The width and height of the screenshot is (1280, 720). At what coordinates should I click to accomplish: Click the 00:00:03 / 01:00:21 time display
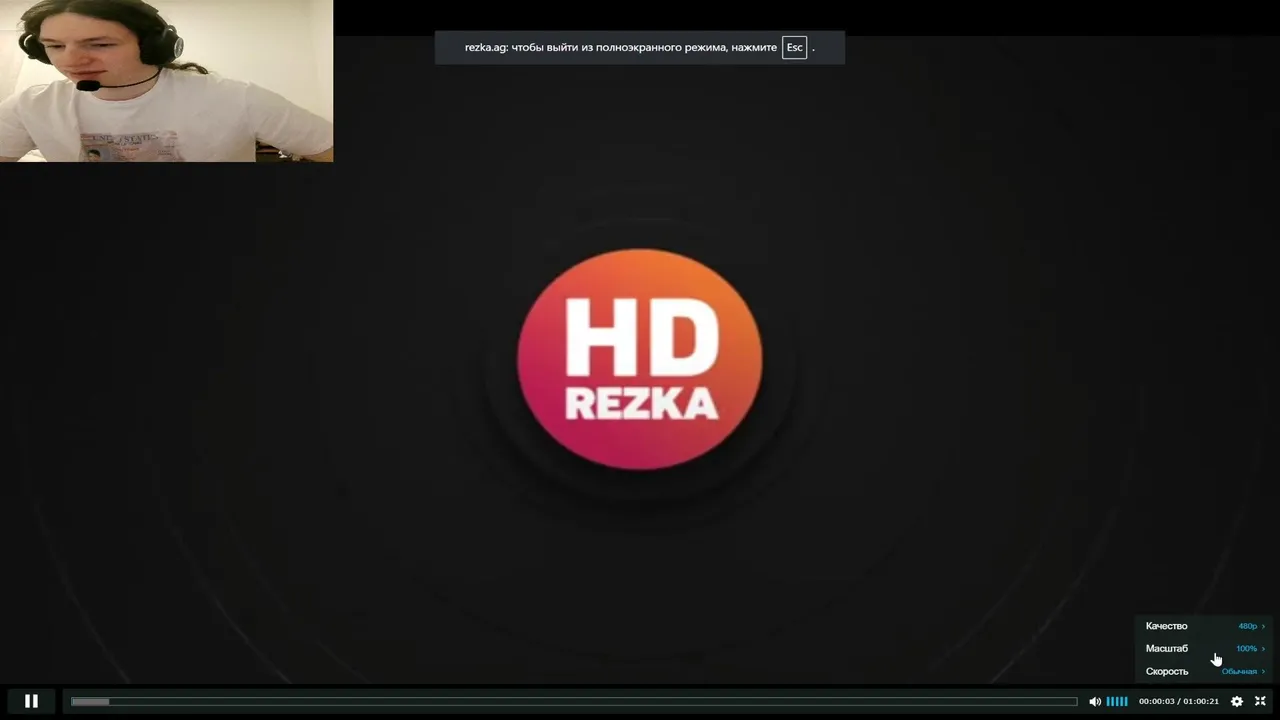[1179, 702]
